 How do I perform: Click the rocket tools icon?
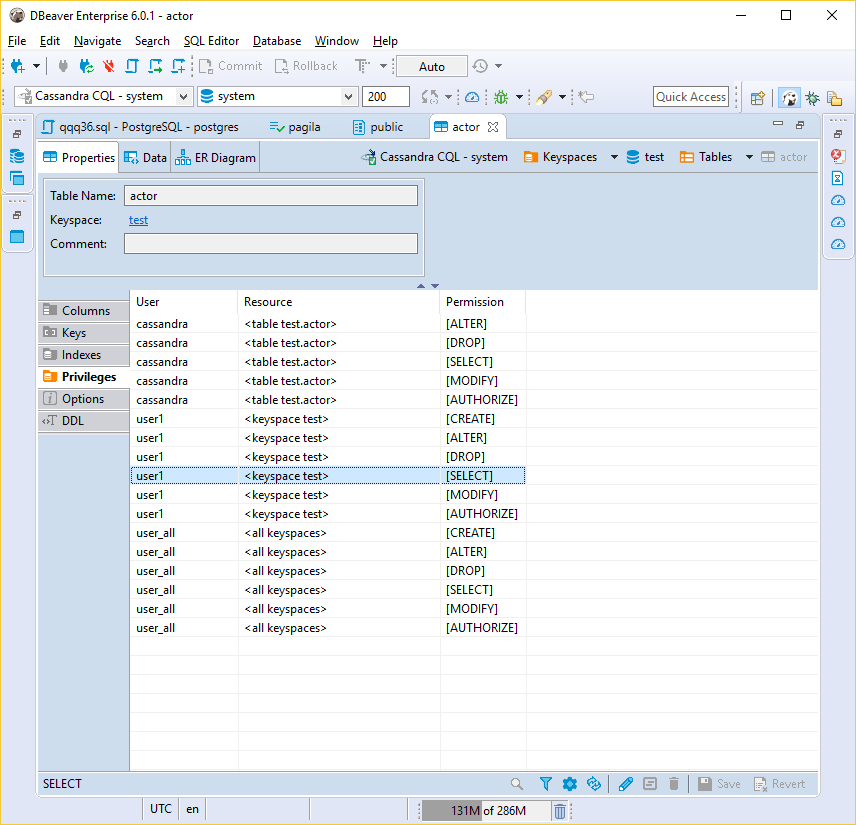(544, 97)
